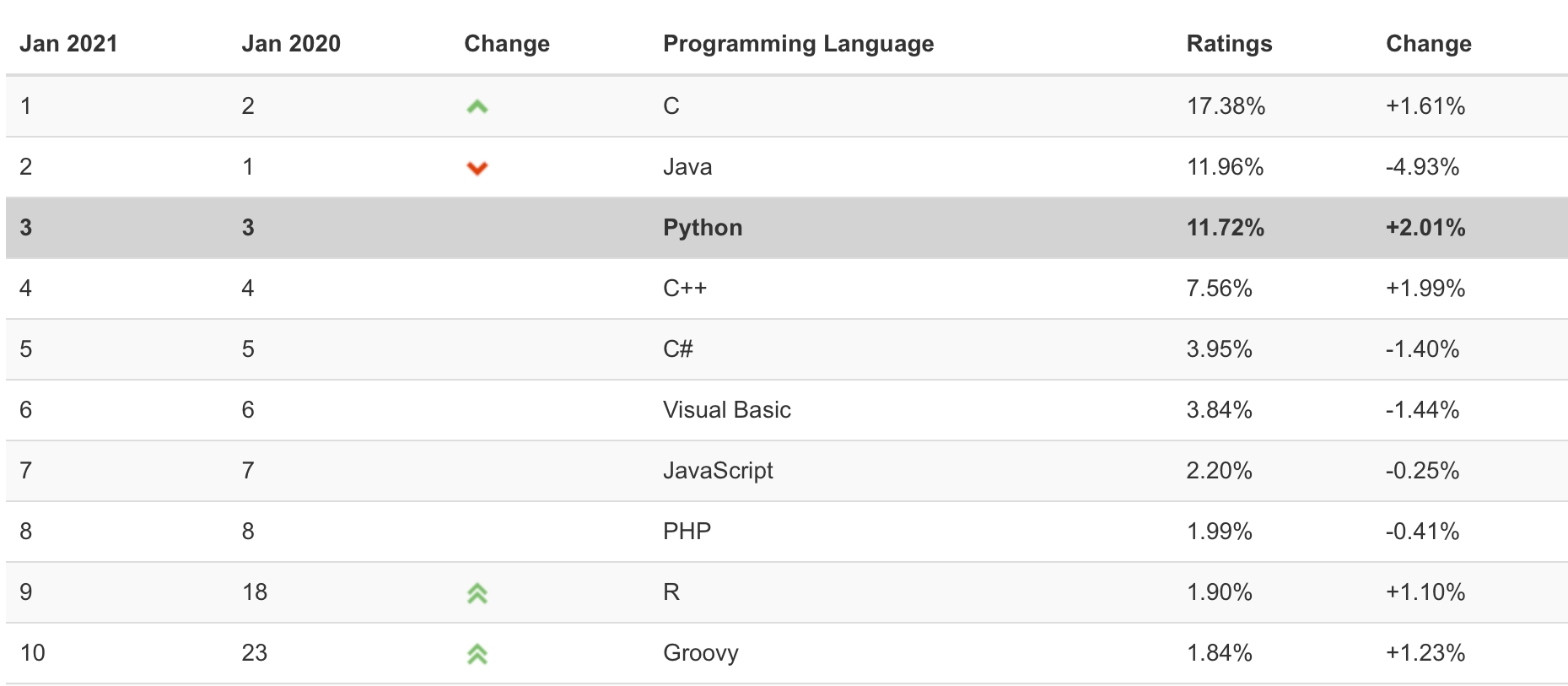Image resolution: width=1568 pixels, height=686 pixels.
Task: Click the red down arrow in Java row
Action: [477, 168]
